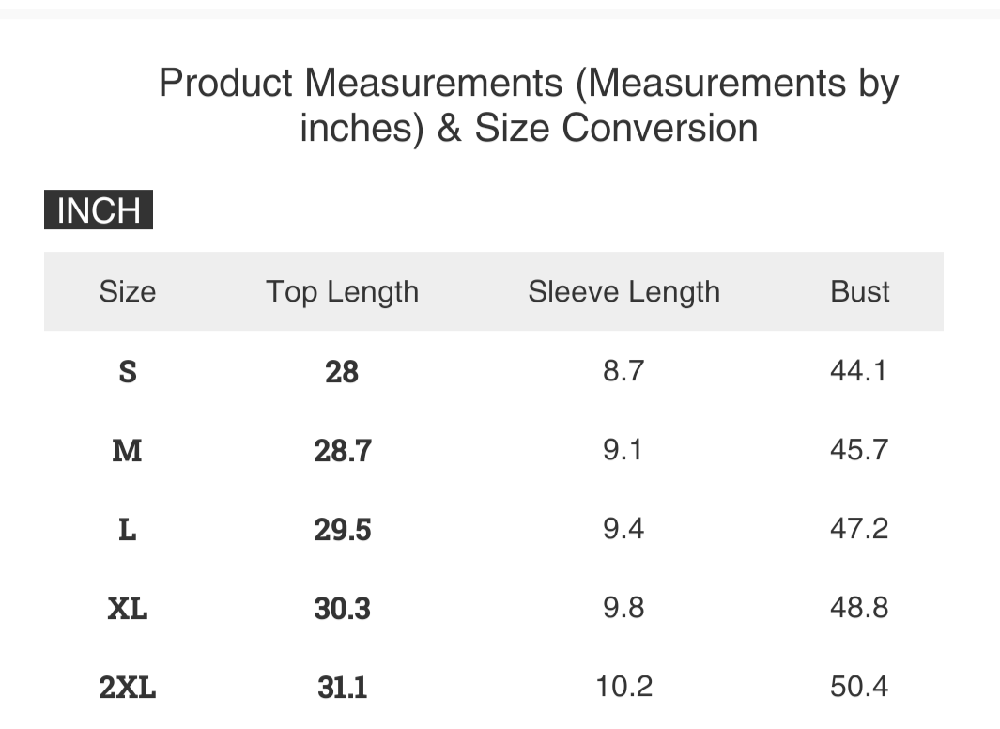Click the 28.7 top length value
The width and height of the screenshot is (1000, 729).
(x=342, y=451)
